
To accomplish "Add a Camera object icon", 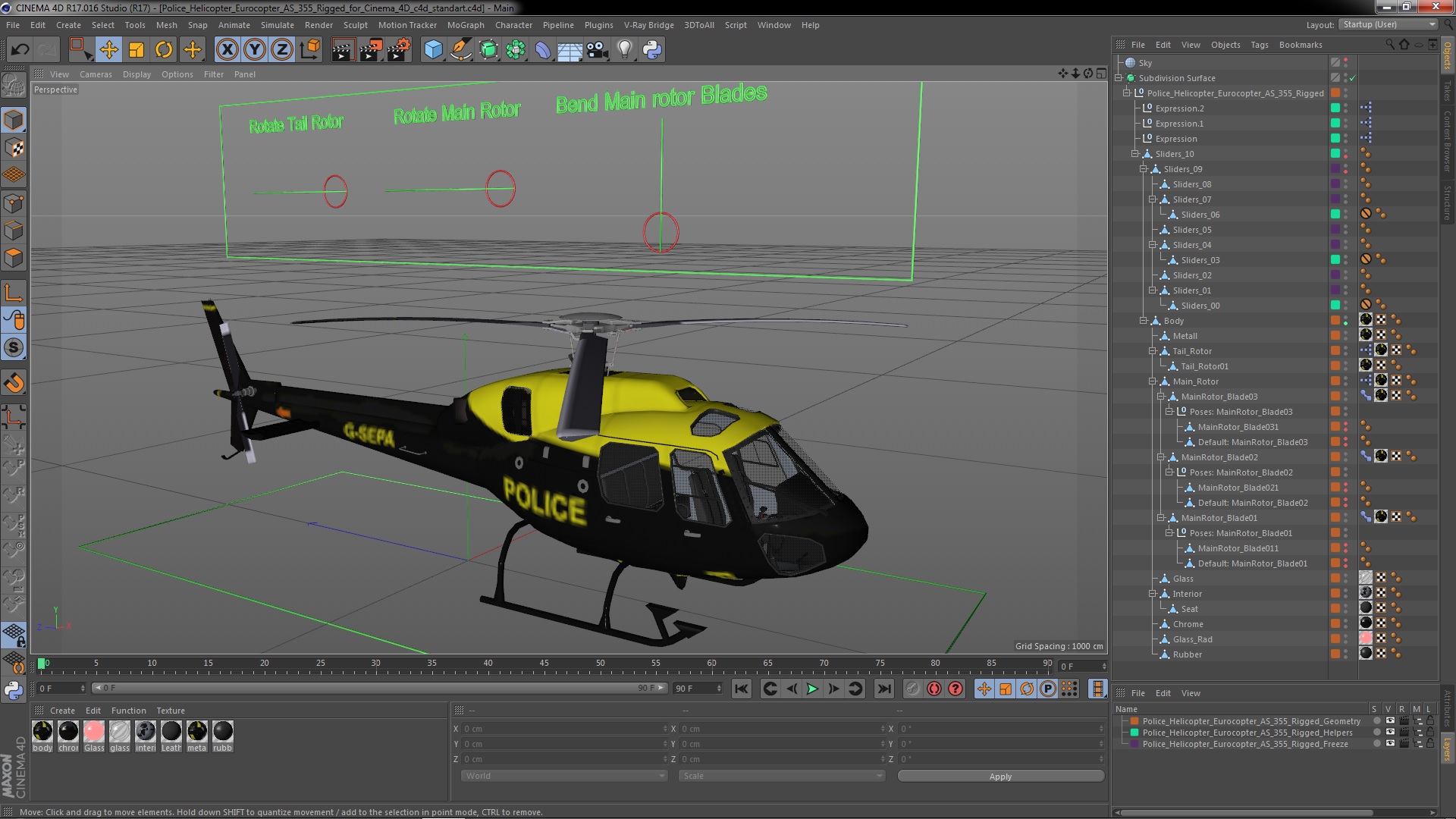I will [598, 50].
